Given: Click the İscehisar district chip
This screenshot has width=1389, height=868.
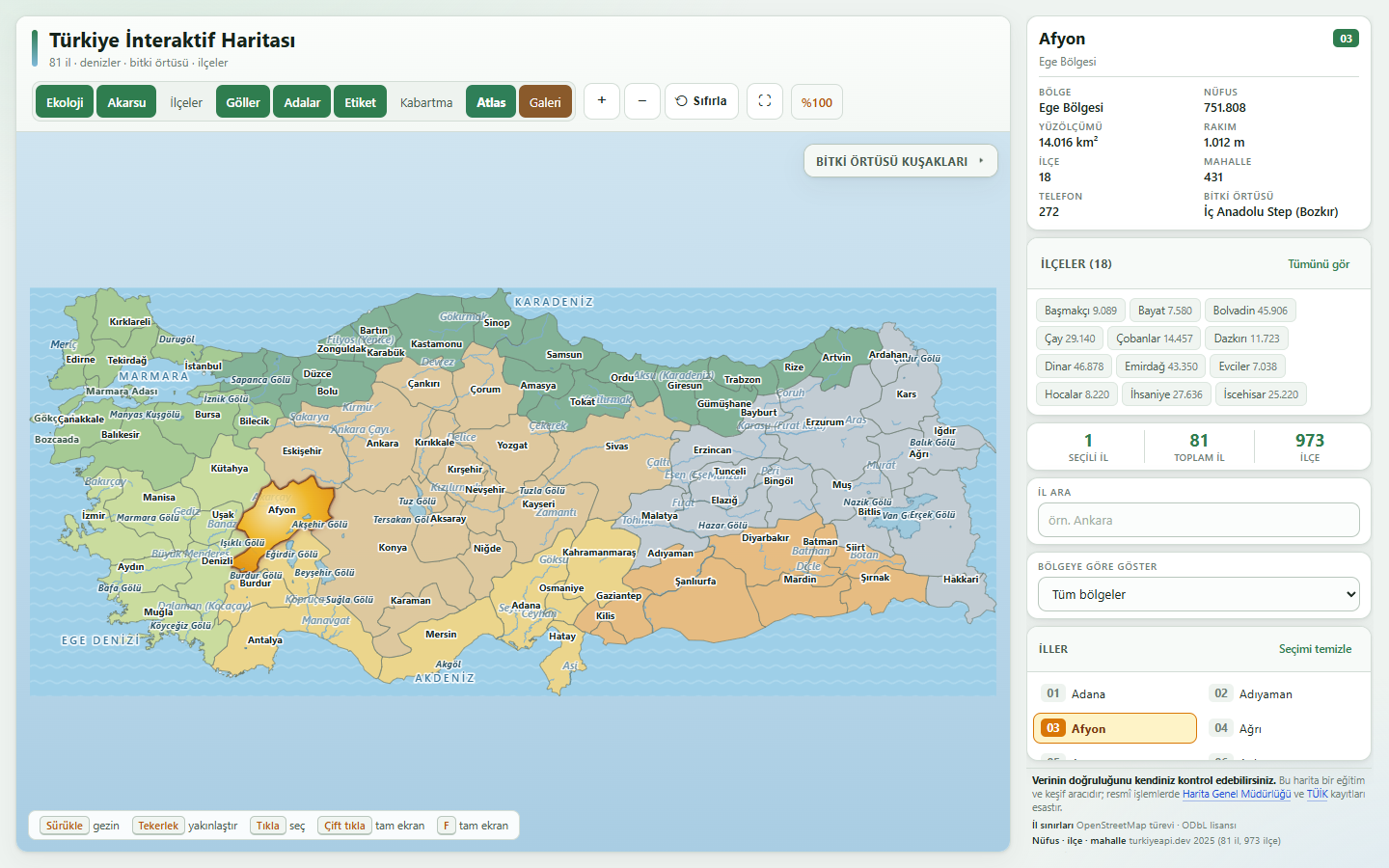Looking at the screenshot, I should point(1261,394).
